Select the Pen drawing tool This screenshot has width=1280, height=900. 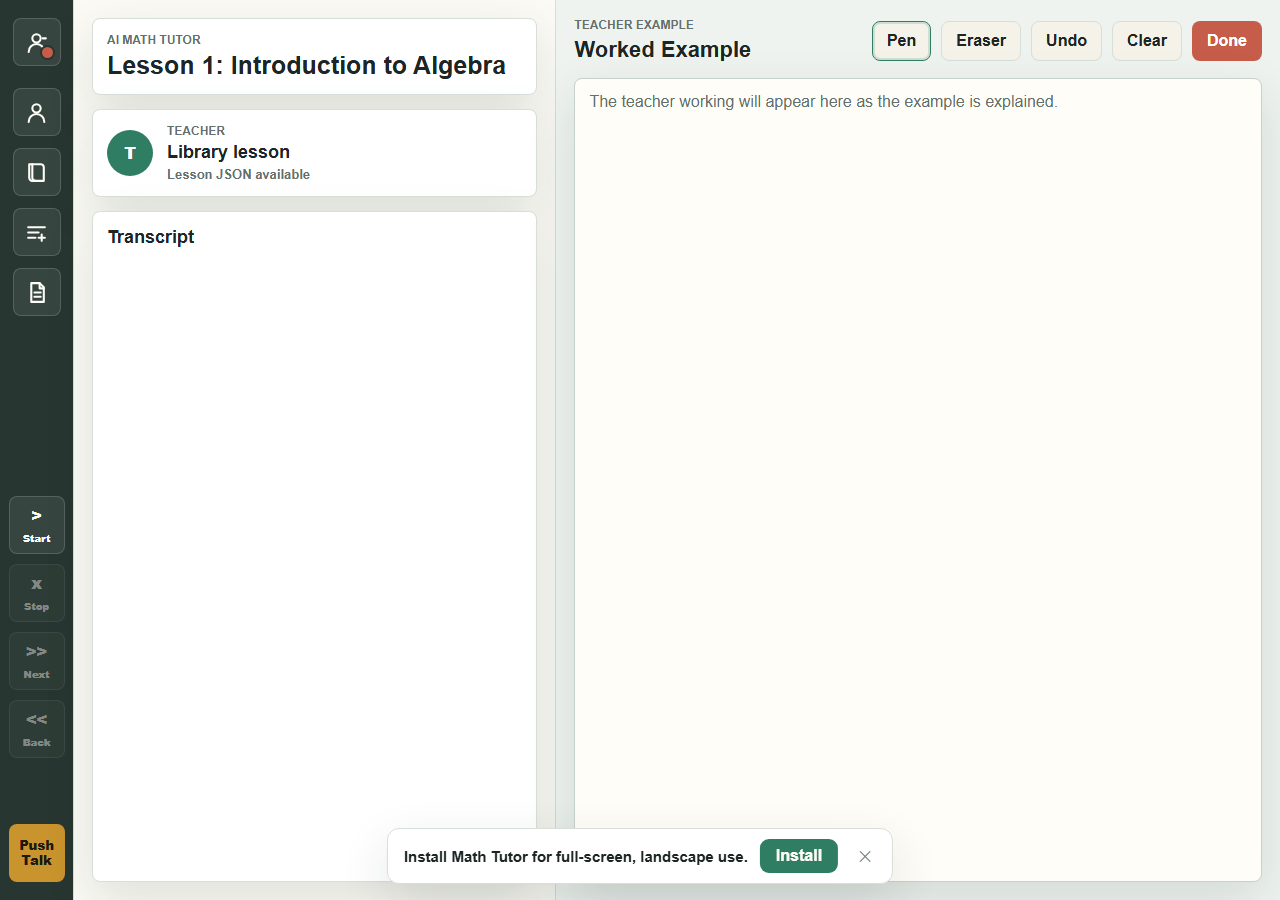point(901,41)
